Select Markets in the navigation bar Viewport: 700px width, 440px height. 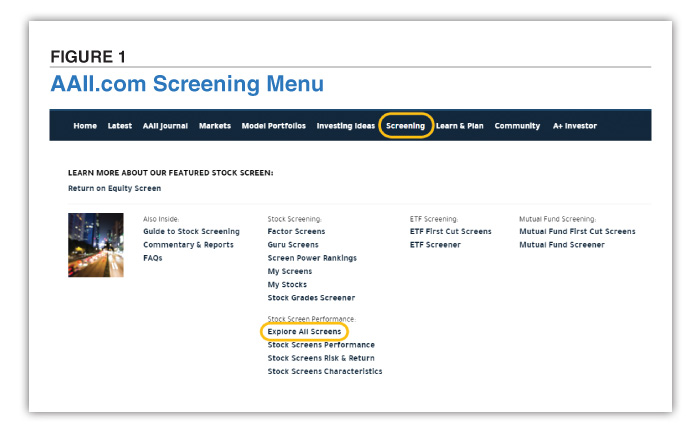(215, 126)
